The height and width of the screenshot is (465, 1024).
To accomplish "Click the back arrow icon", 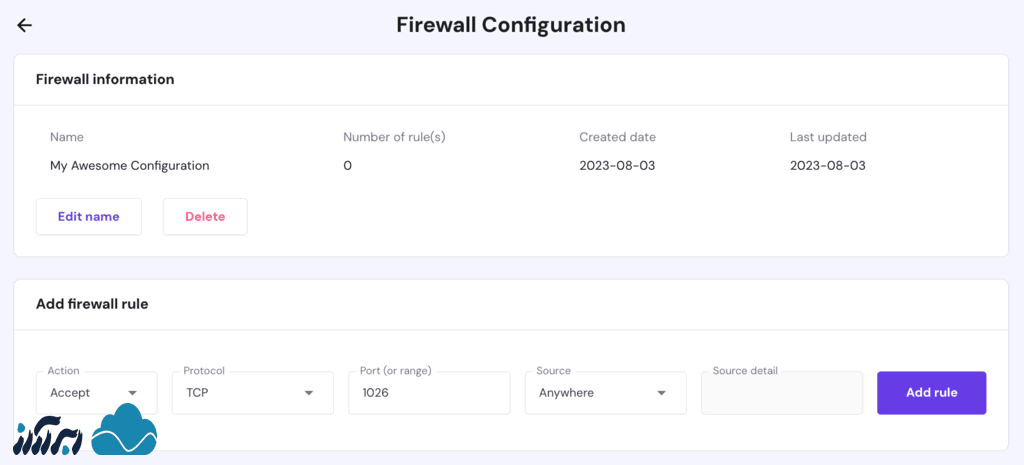I will 25,25.
